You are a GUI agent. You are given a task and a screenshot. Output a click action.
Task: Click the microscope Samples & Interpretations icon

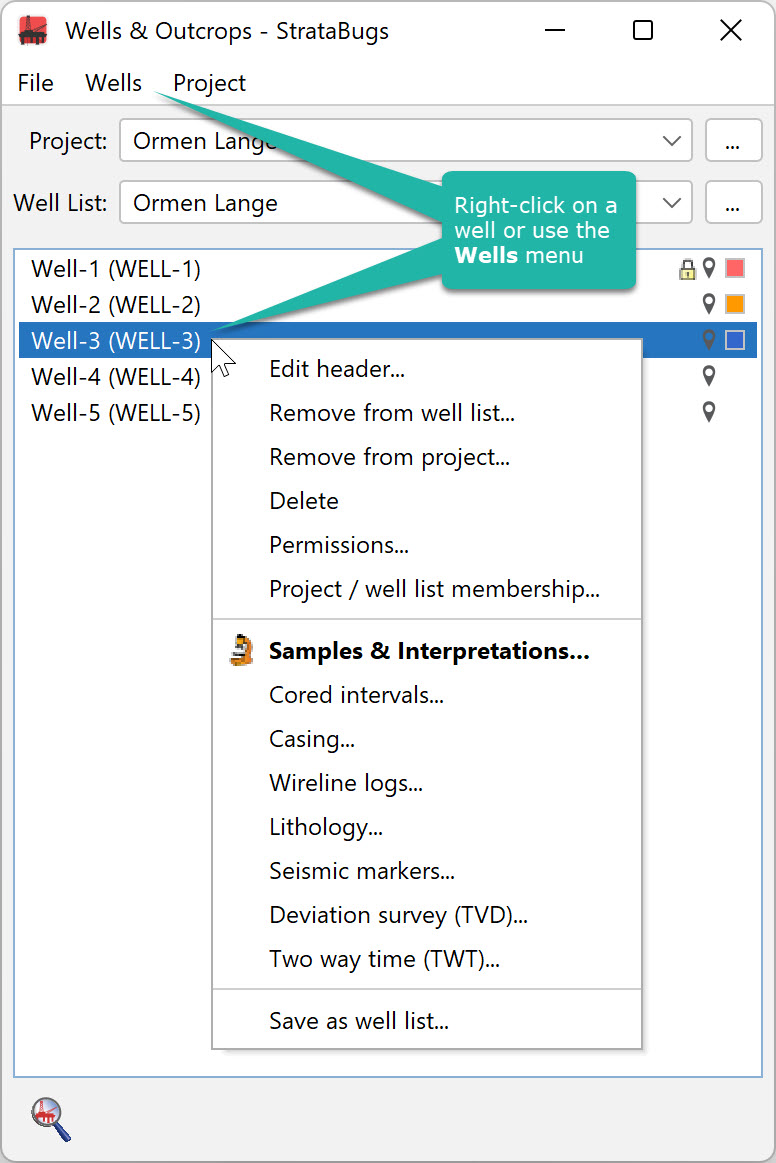pyautogui.click(x=241, y=650)
